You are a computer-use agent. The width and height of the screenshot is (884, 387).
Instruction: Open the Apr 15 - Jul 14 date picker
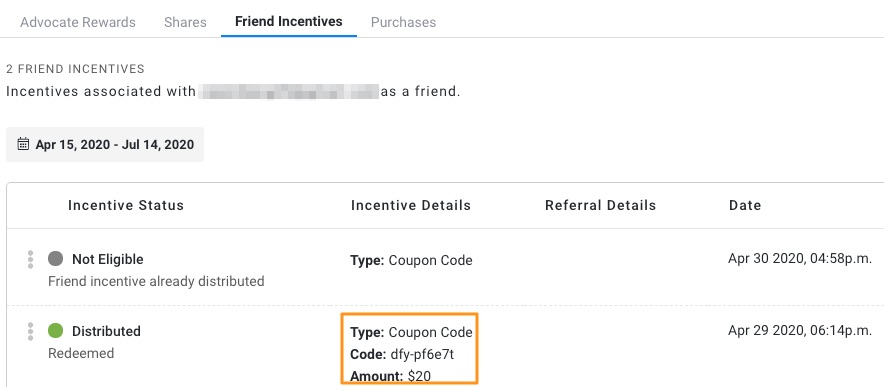tap(105, 144)
